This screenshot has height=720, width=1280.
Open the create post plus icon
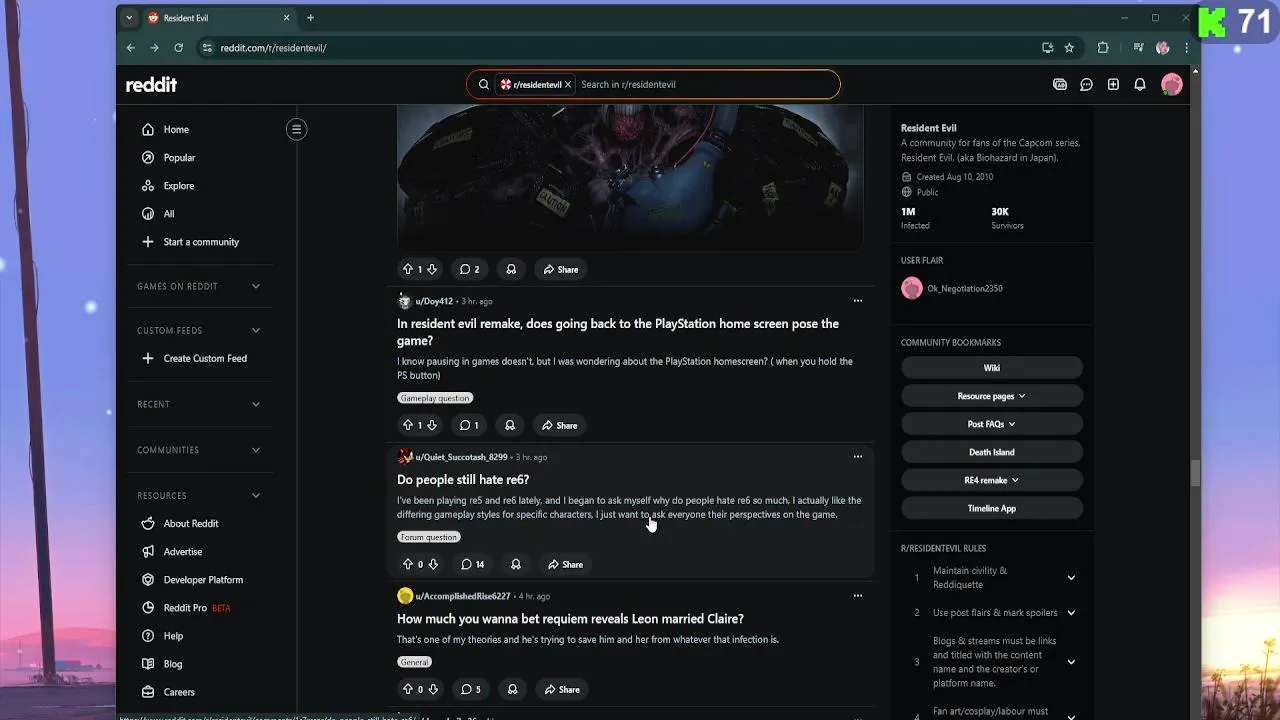(x=1113, y=85)
